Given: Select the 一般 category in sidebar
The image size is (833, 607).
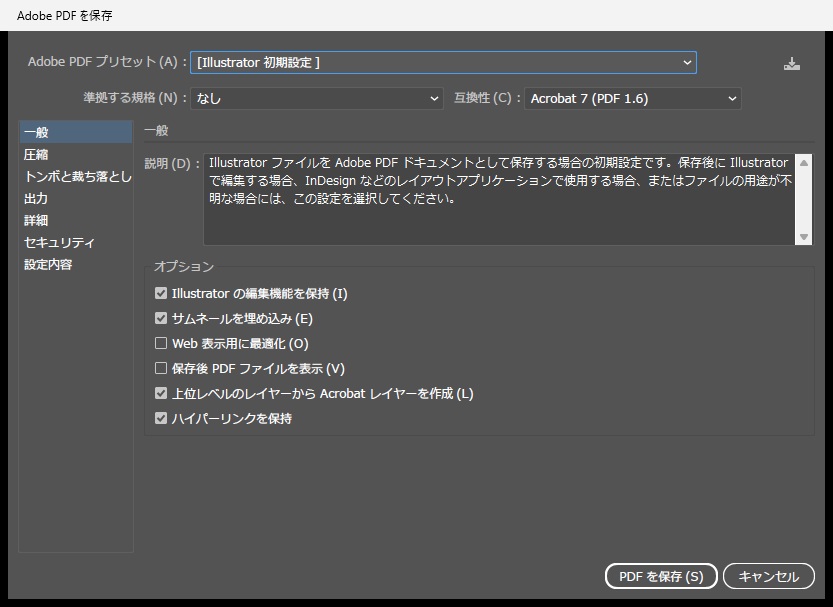Looking at the screenshot, I should point(75,132).
